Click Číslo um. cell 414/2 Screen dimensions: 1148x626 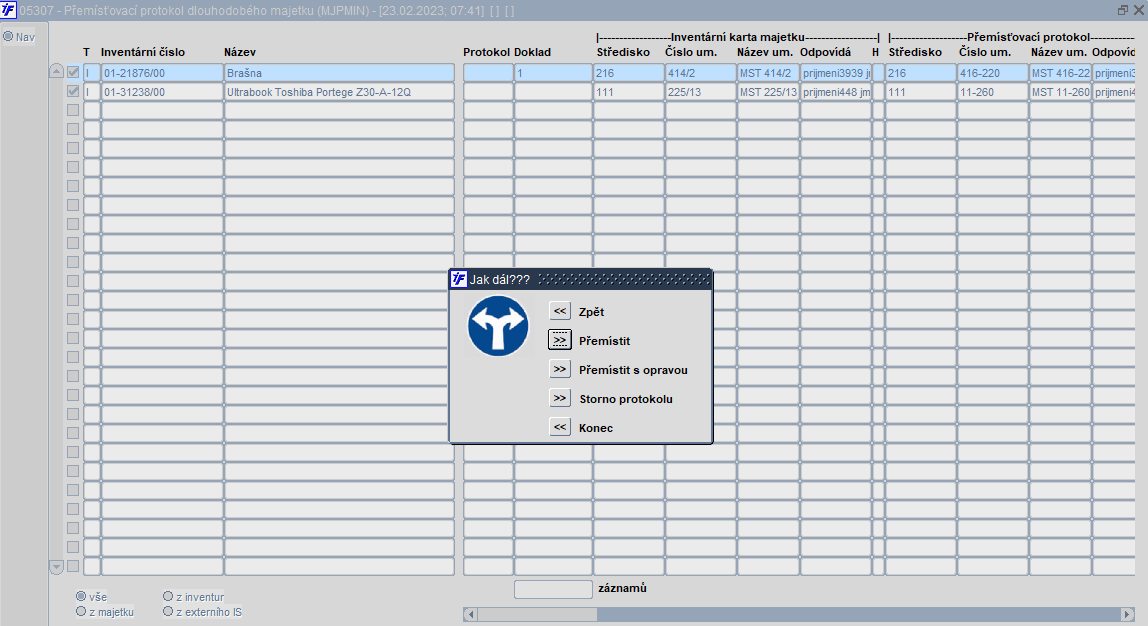click(x=701, y=72)
